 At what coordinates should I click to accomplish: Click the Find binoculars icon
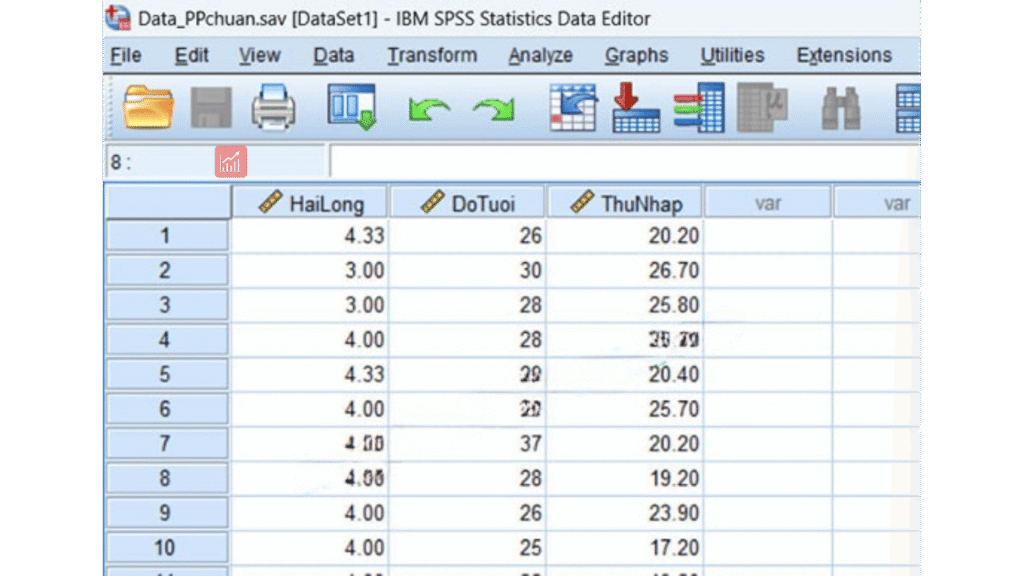tap(840, 108)
